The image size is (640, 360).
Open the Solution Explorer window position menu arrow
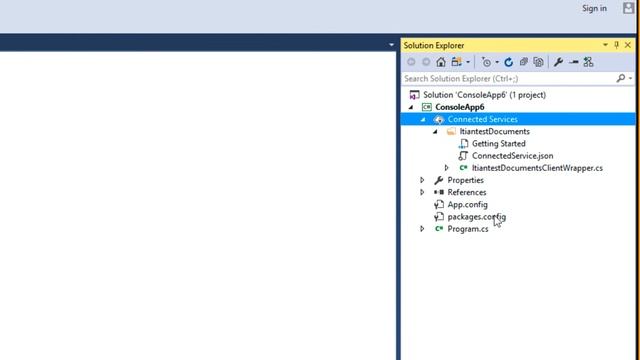click(605, 45)
